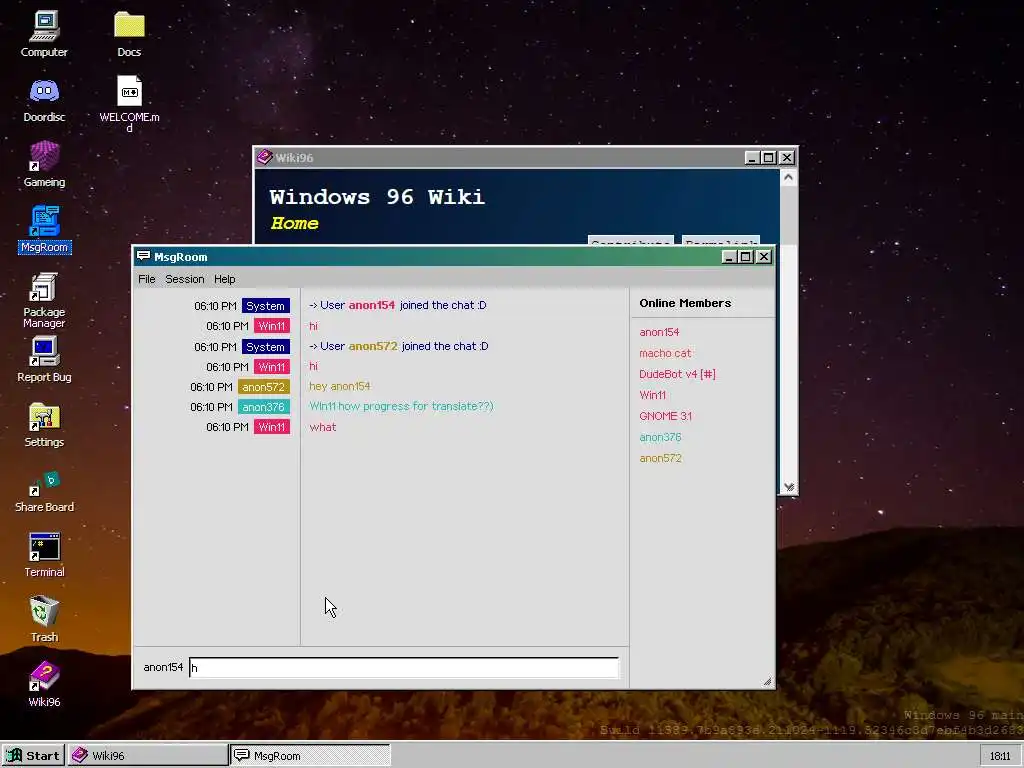Screen dimensions: 1024x768
Task: Launch the Report Bug icon
Action: click(x=44, y=359)
